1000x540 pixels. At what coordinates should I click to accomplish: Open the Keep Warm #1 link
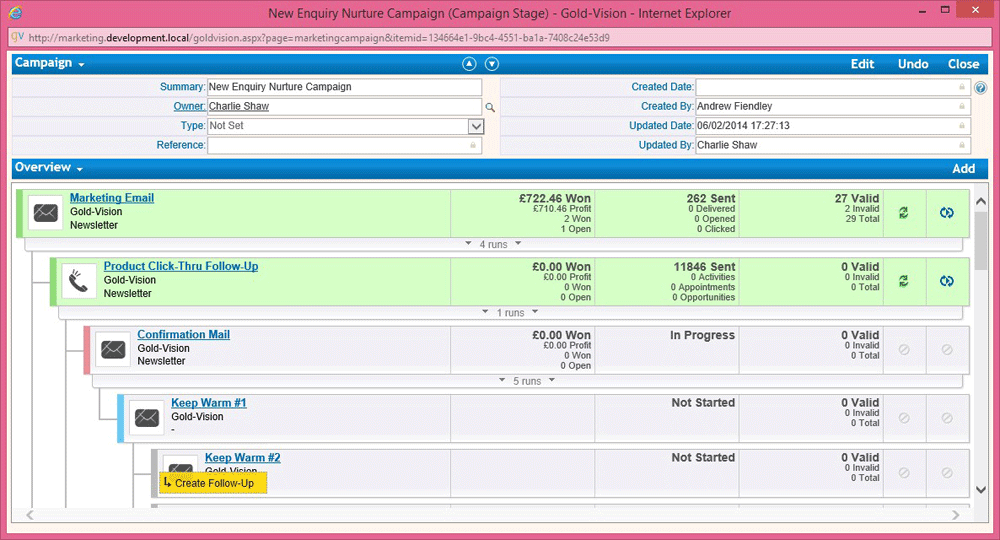click(x=208, y=403)
